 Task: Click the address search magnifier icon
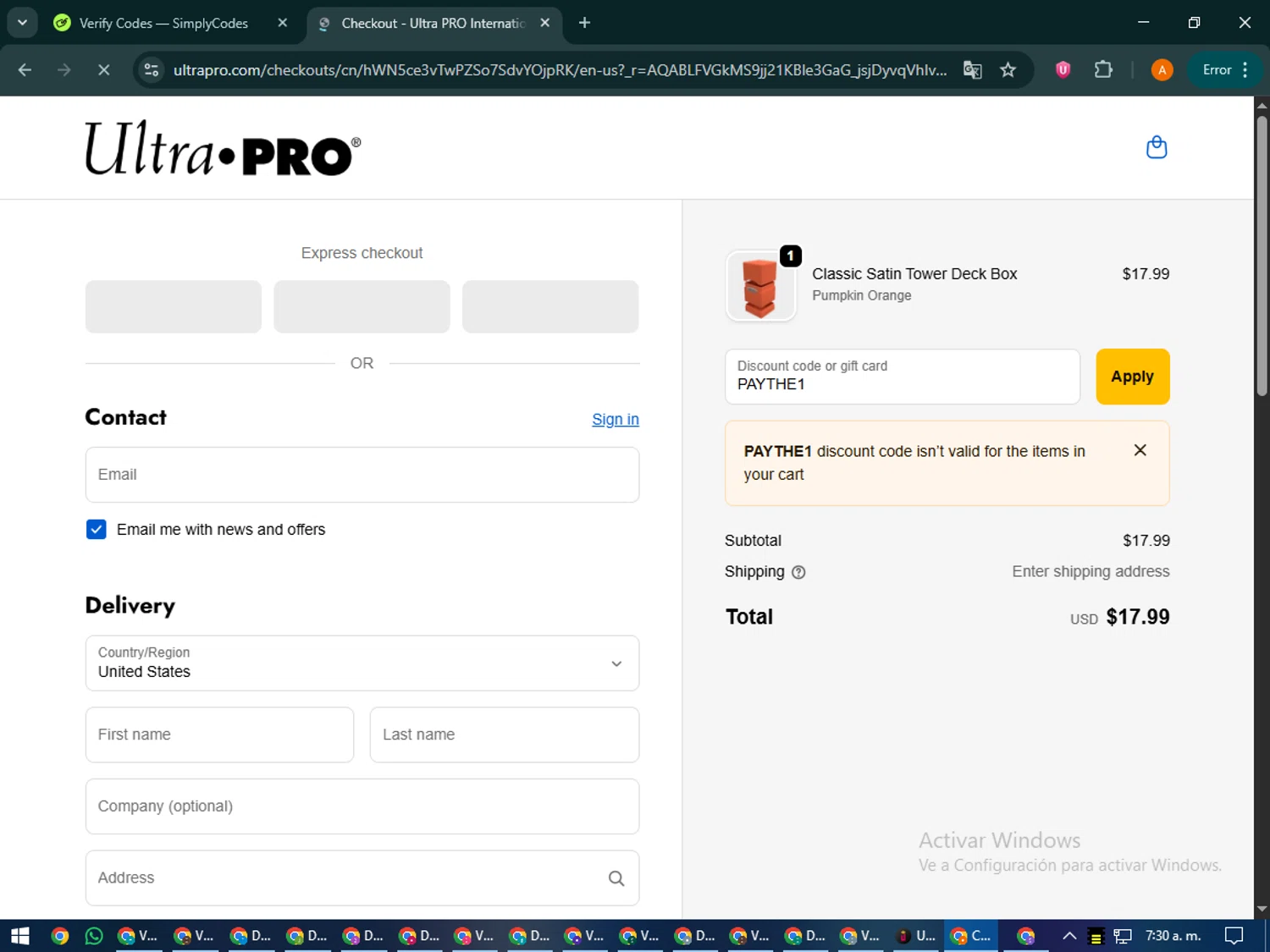(616, 878)
